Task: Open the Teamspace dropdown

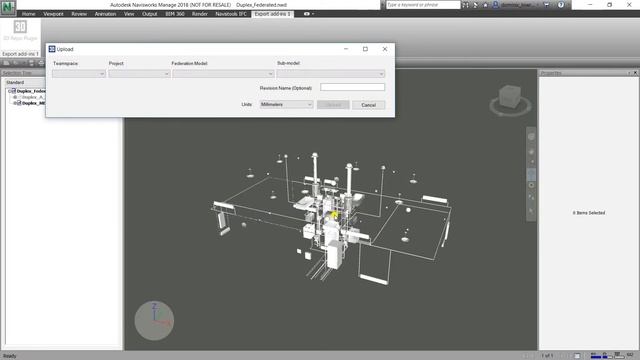Action: click(79, 74)
